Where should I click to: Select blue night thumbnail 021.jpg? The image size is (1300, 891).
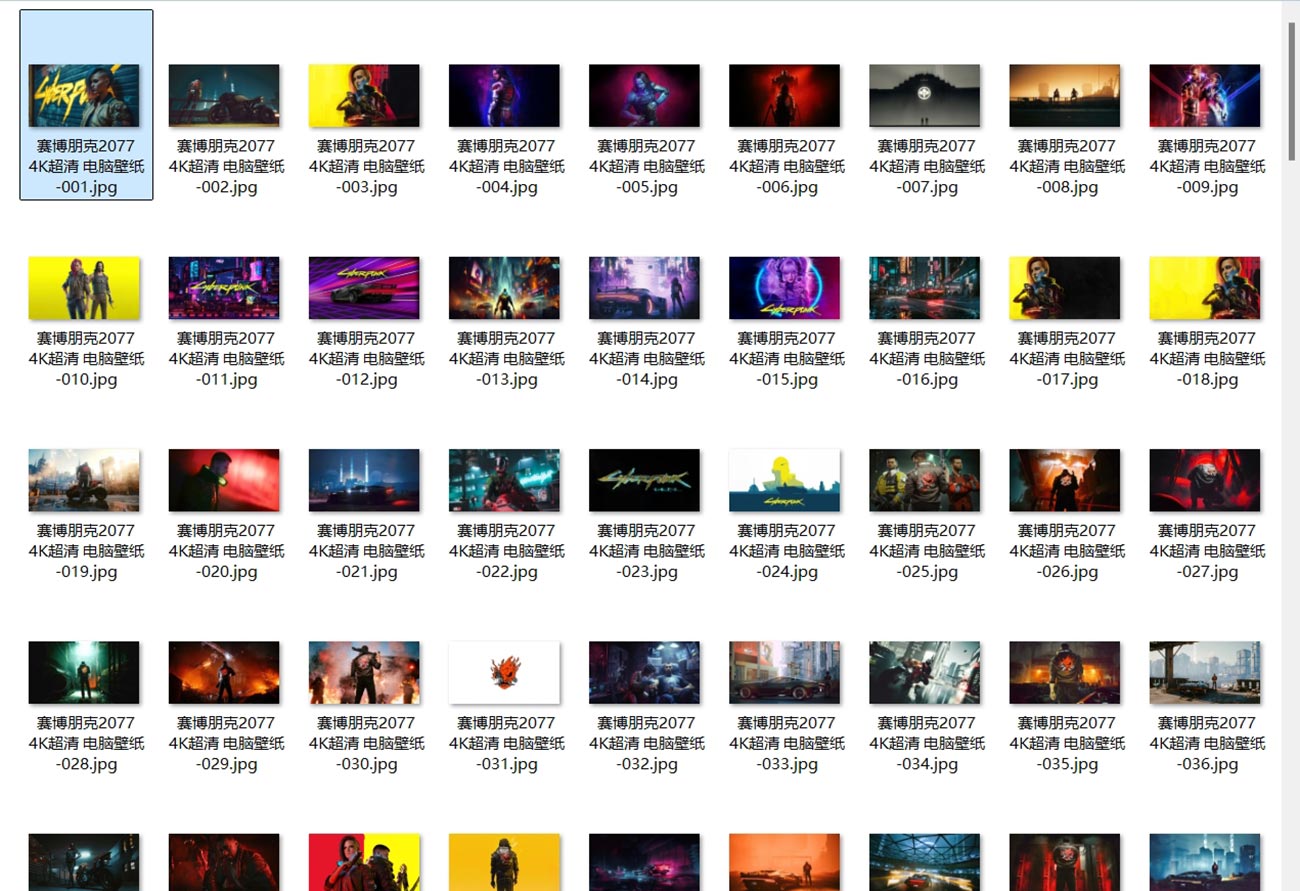point(364,480)
